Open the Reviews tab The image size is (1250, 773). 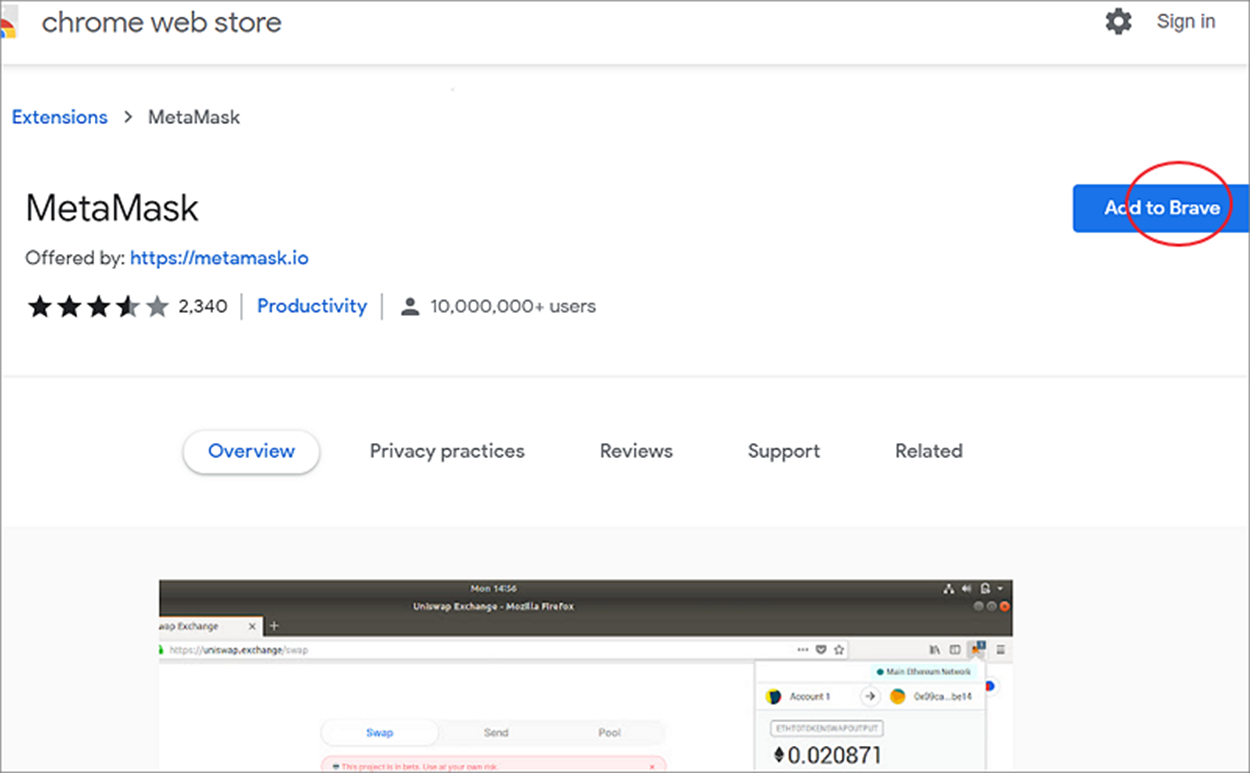click(x=636, y=451)
